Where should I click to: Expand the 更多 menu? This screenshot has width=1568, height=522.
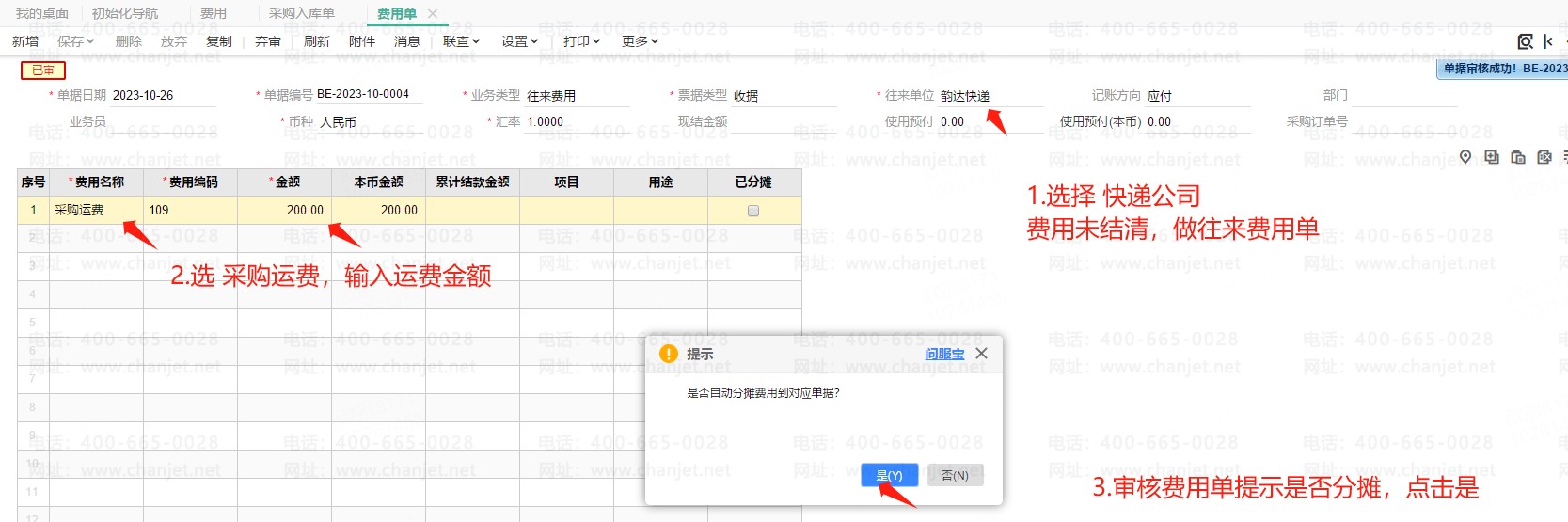point(640,41)
